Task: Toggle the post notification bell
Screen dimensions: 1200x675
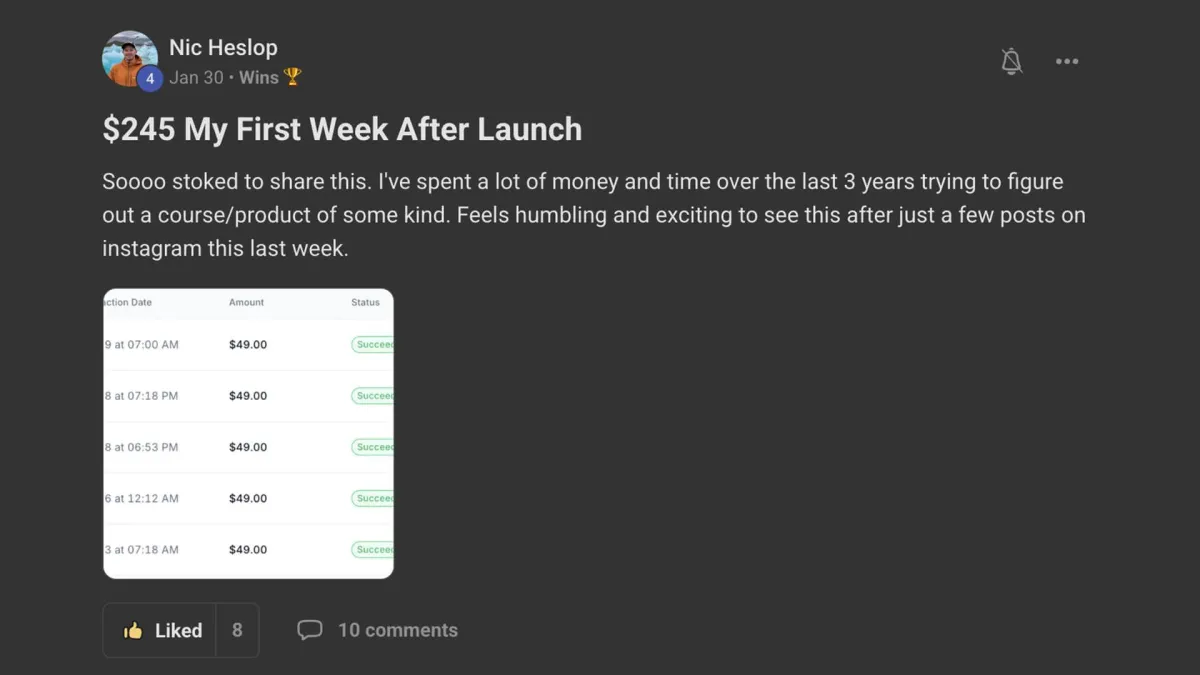Action: (x=1012, y=62)
